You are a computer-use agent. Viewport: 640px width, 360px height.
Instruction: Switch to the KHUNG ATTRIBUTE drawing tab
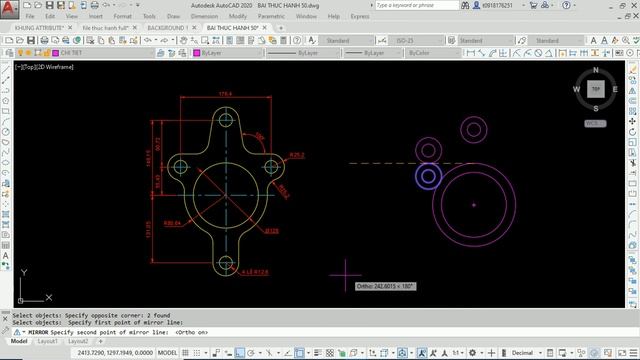pos(39,28)
